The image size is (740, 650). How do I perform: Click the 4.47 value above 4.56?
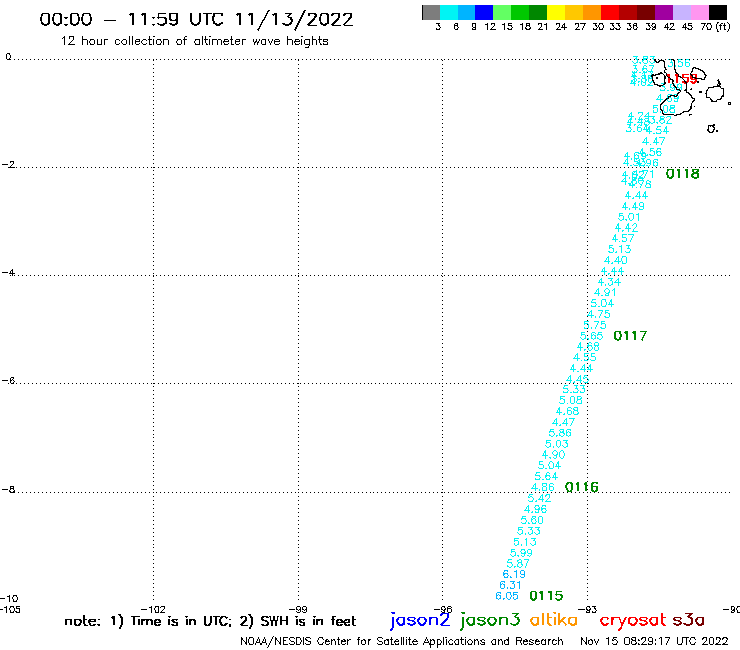pyautogui.click(x=654, y=141)
